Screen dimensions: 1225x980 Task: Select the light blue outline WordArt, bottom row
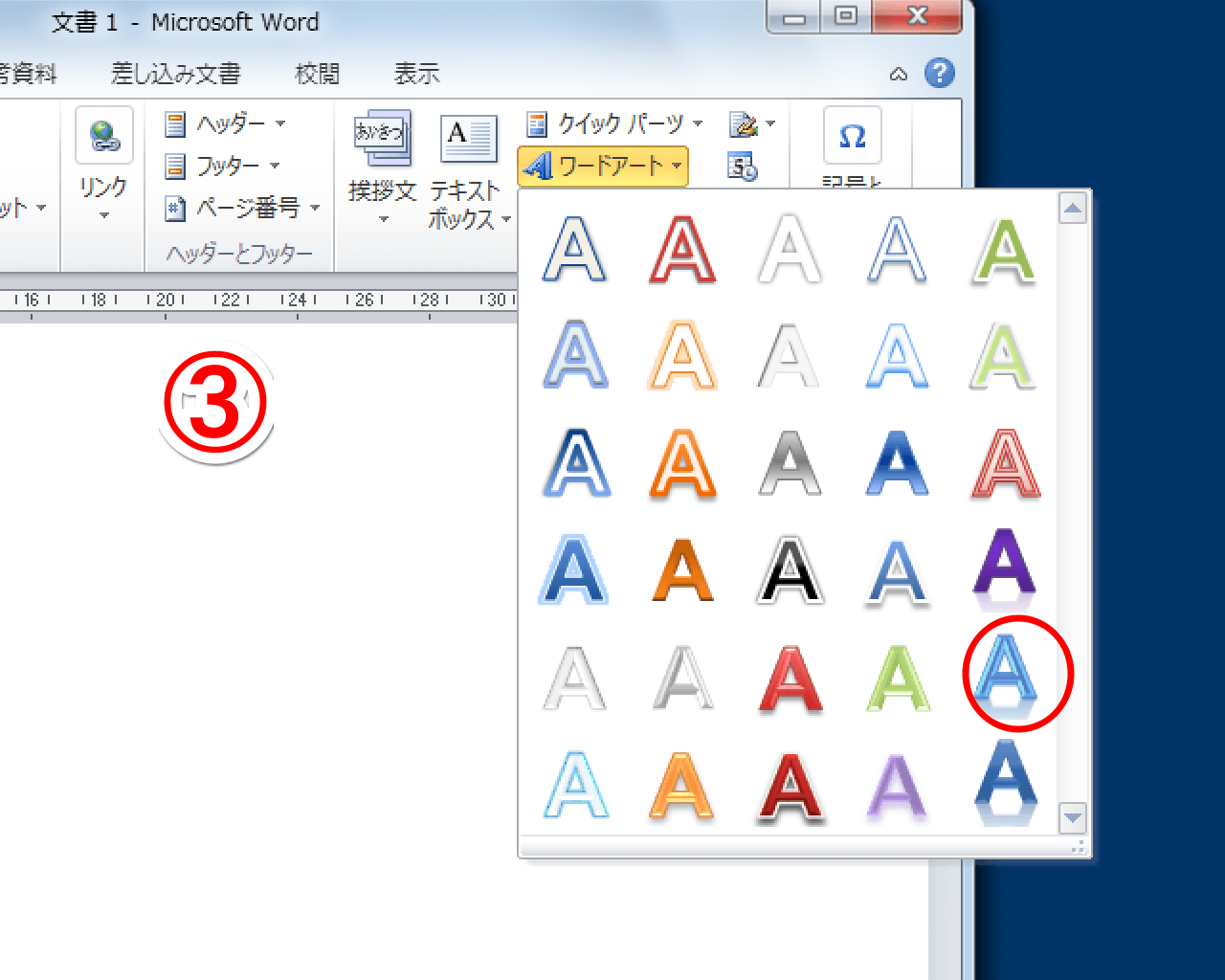click(x=574, y=787)
